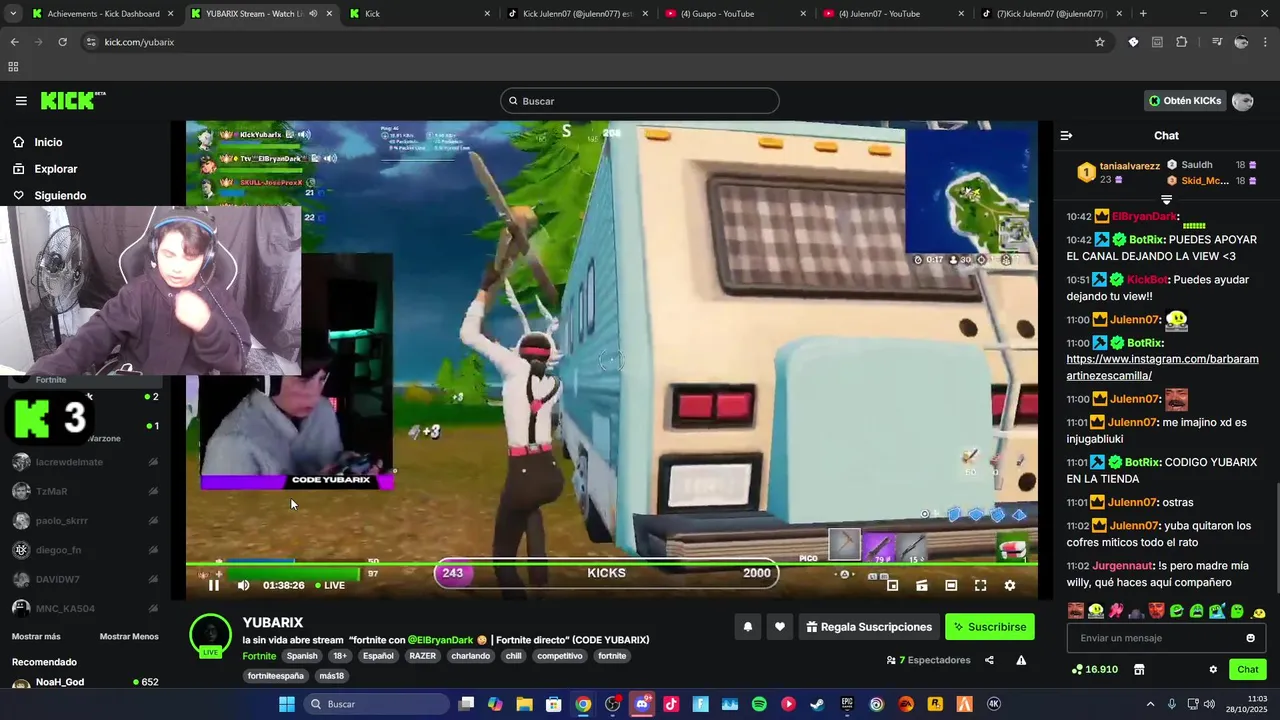The image size is (1280, 720).
Task: Mute the stream player volume
Action: tap(244, 585)
